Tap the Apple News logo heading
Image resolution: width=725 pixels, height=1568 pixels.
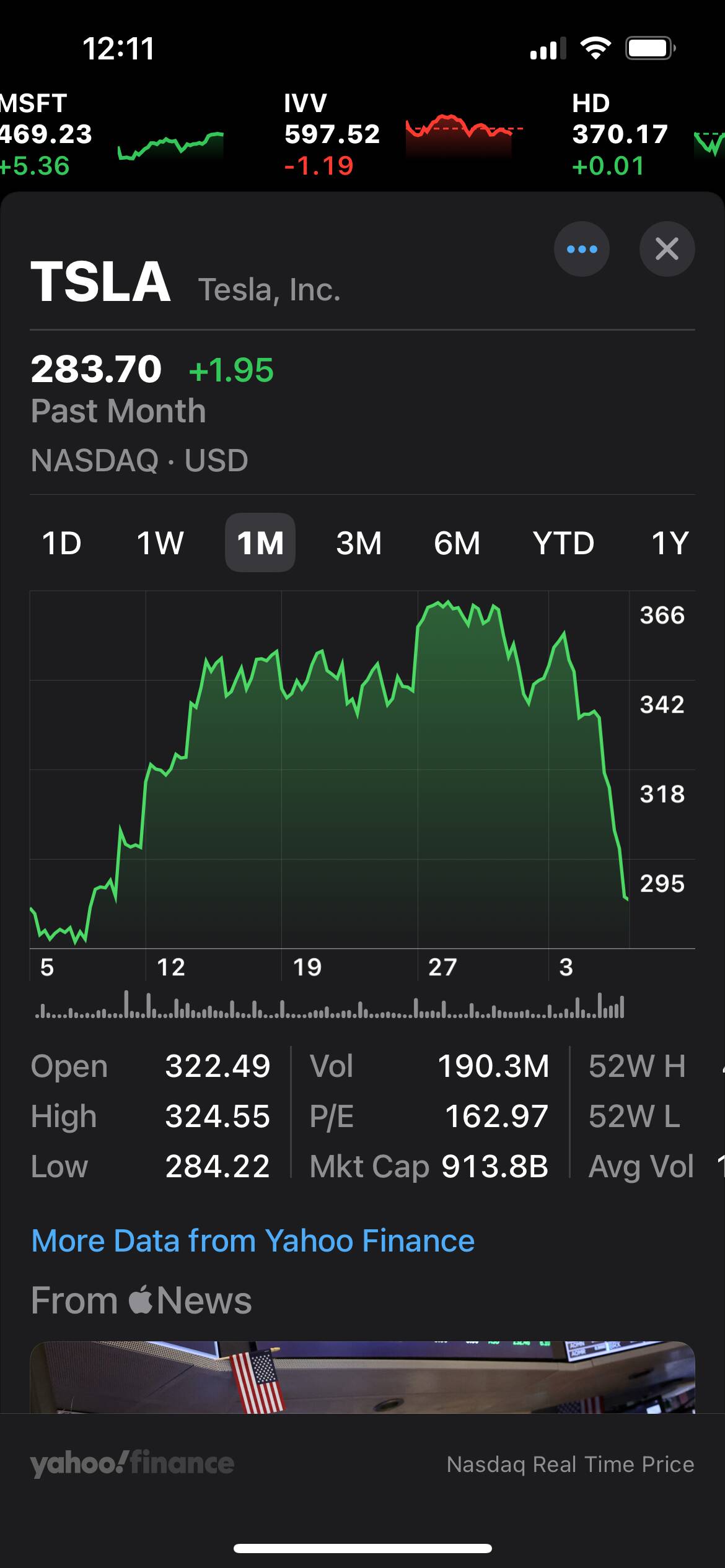click(x=141, y=1300)
